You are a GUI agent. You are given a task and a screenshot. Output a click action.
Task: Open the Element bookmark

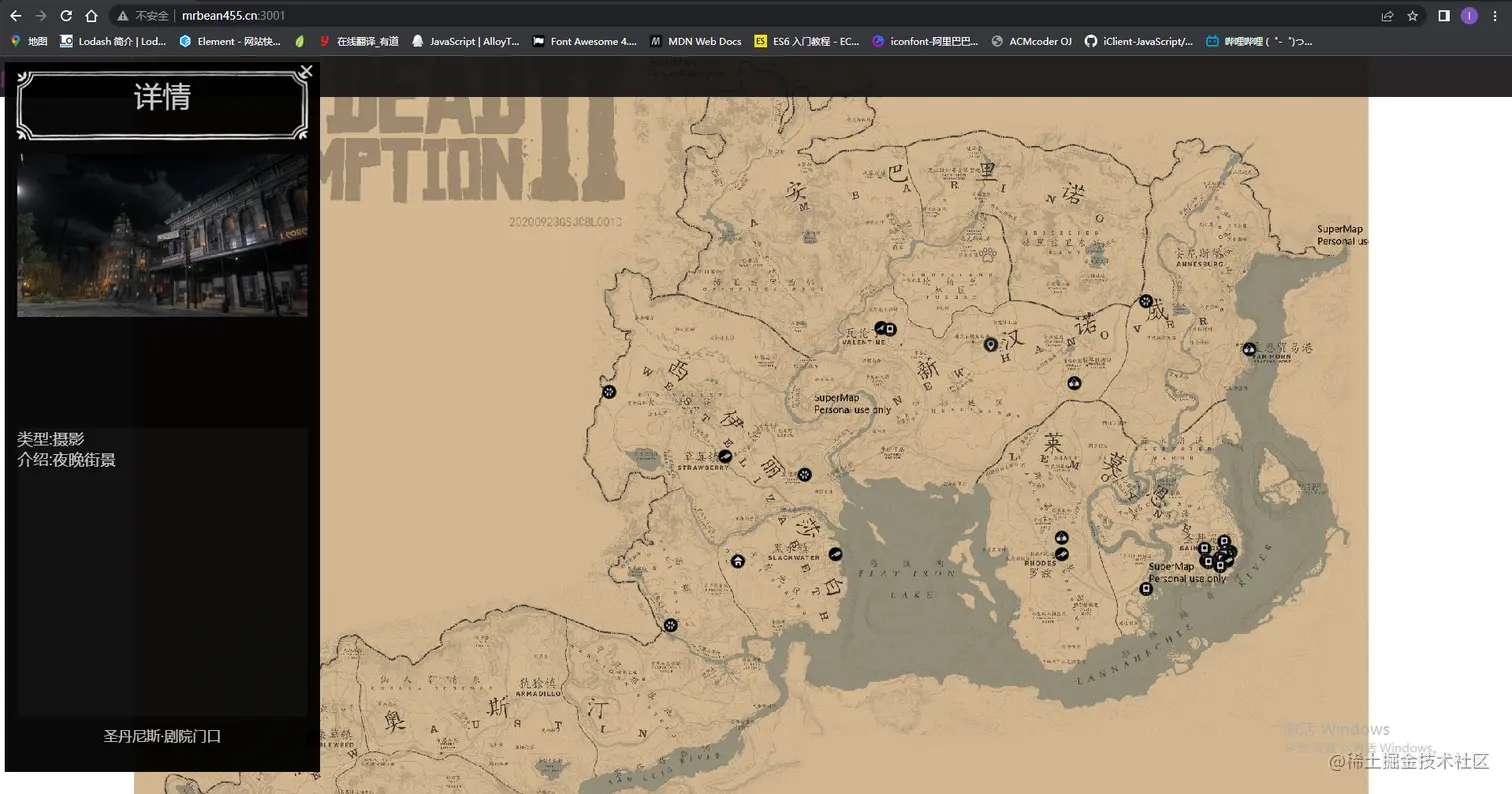click(x=230, y=41)
